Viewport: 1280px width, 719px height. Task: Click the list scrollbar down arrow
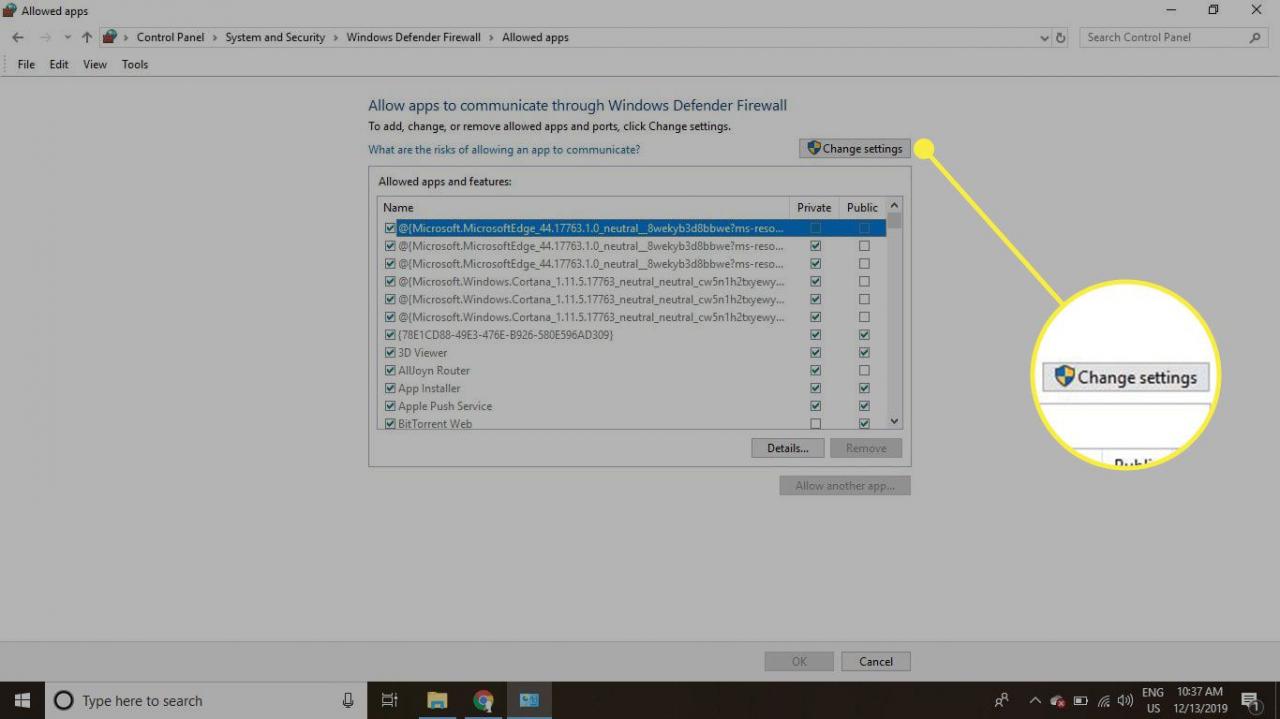coord(894,422)
